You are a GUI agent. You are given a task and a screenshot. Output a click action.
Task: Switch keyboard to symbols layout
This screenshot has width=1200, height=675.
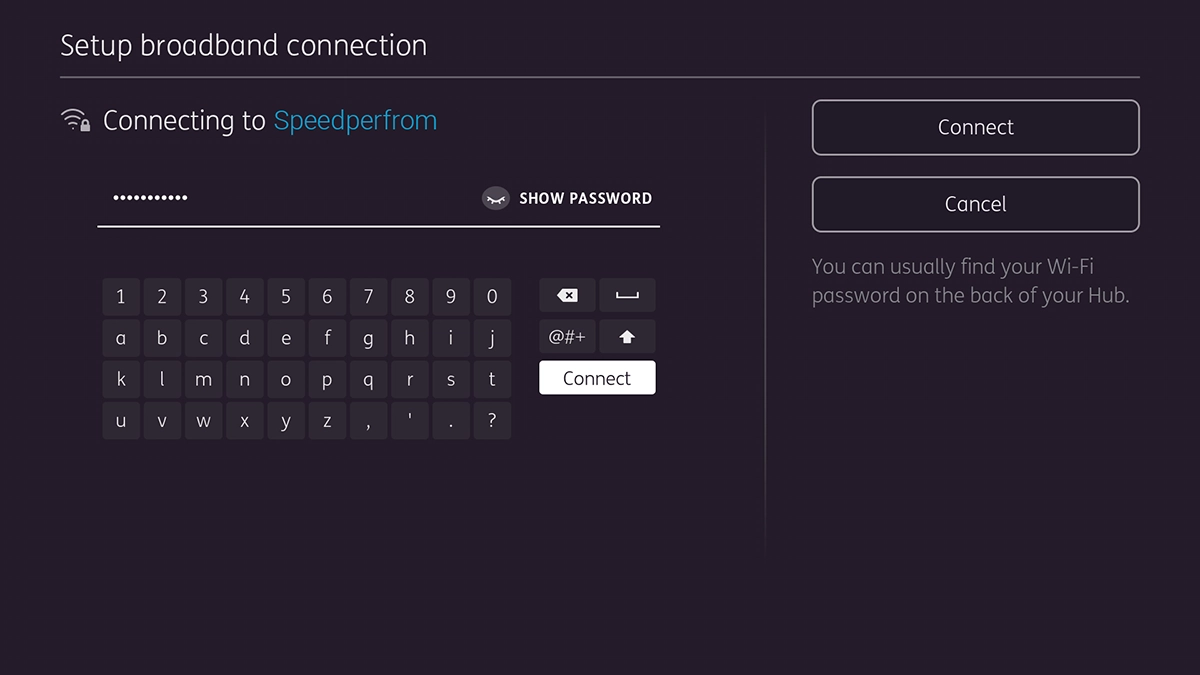click(x=567, y=337)
